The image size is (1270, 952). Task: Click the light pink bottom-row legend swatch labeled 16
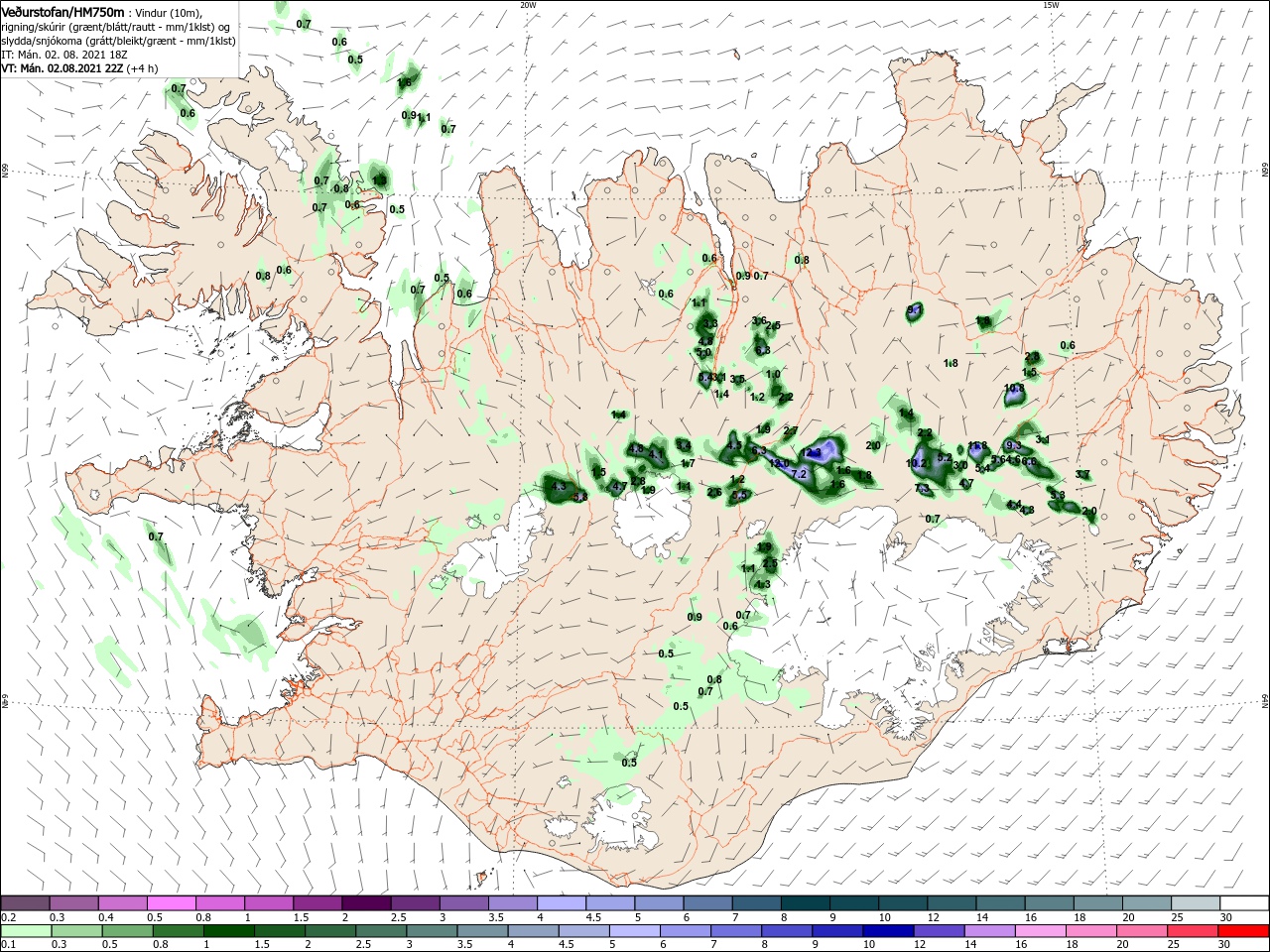(x=1042, y=931)
